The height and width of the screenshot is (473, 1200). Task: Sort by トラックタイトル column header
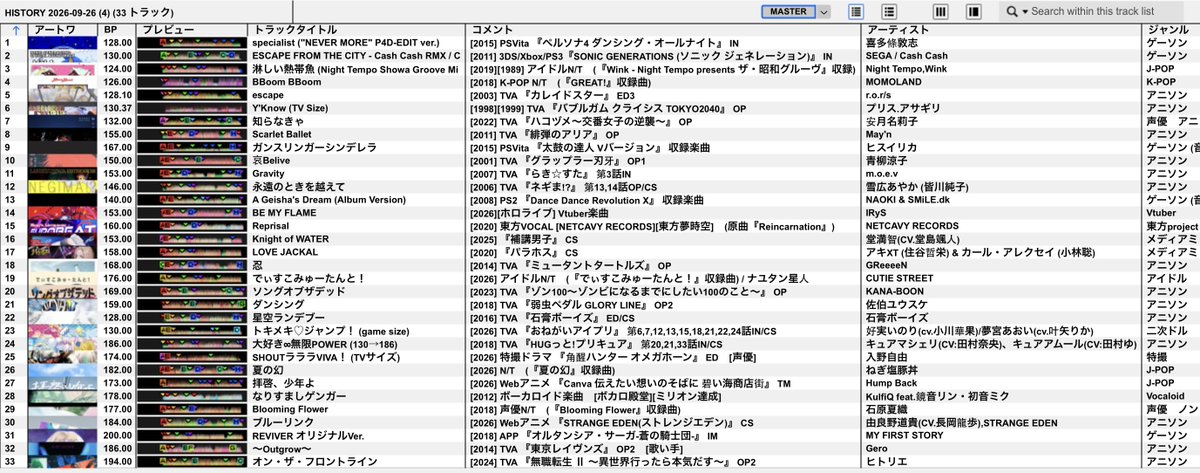point(359,31)
